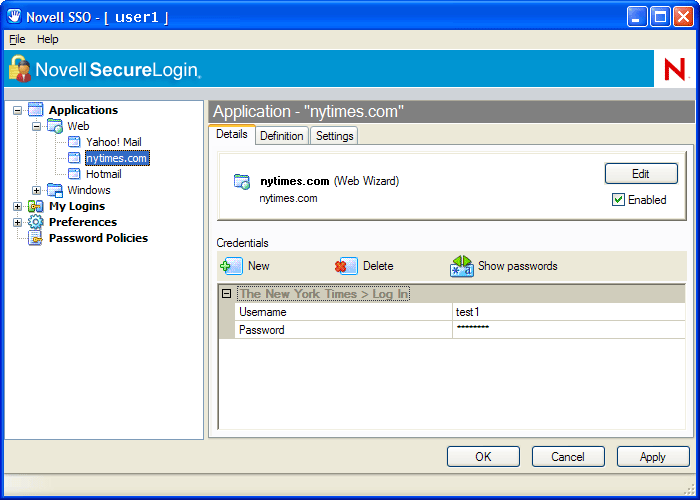
Task: Click the Delete credential label
Action: pyautogui.click(x=378, y=266)
